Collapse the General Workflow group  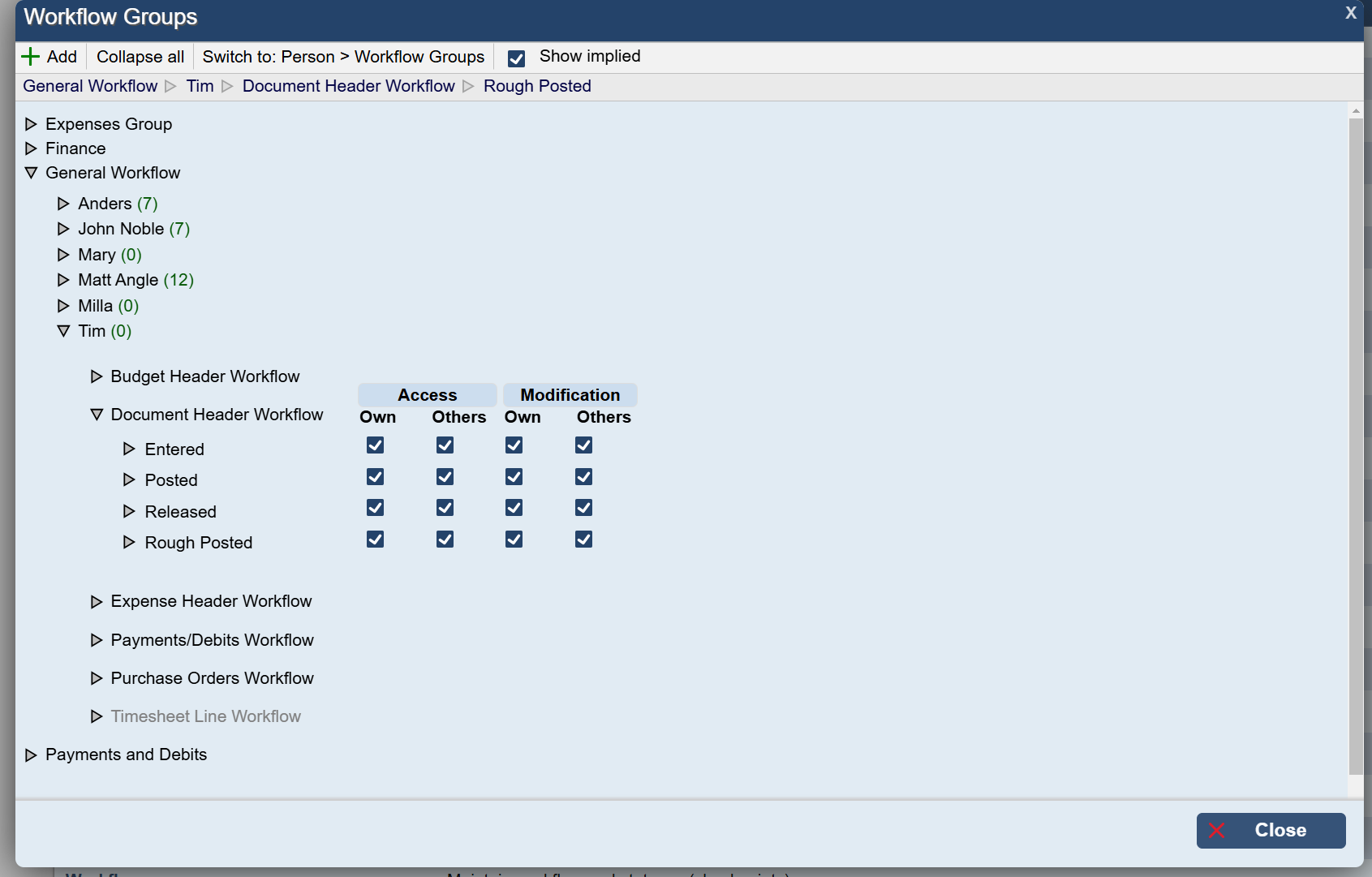point(31,173)
